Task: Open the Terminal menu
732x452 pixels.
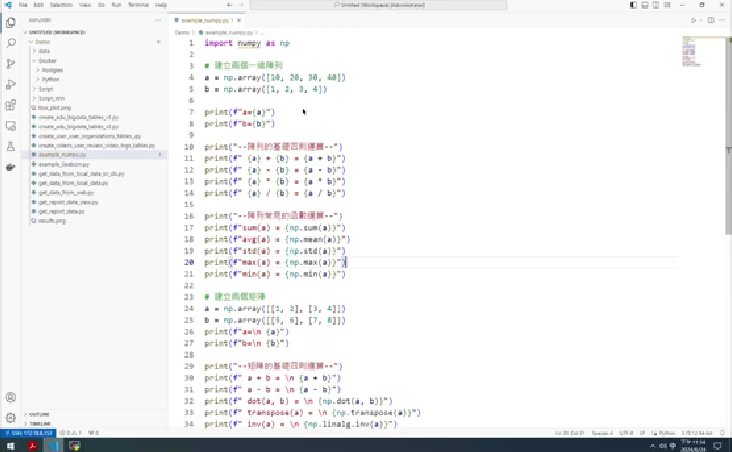Action: point(138,5)
